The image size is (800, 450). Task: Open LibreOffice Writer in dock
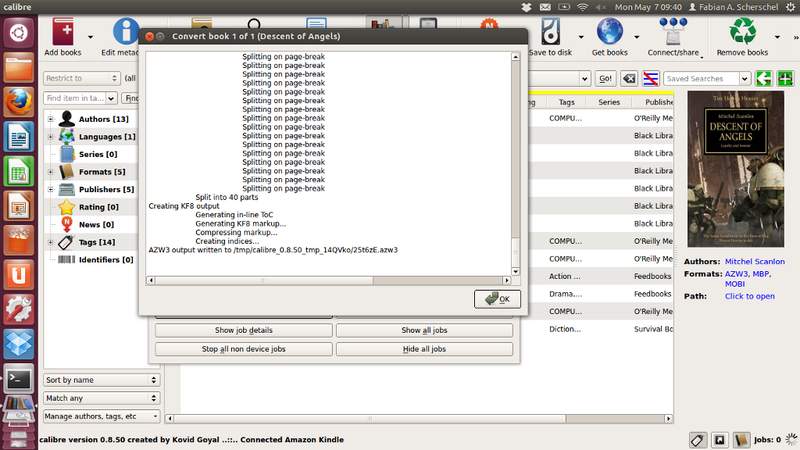[x=19, y=136]
